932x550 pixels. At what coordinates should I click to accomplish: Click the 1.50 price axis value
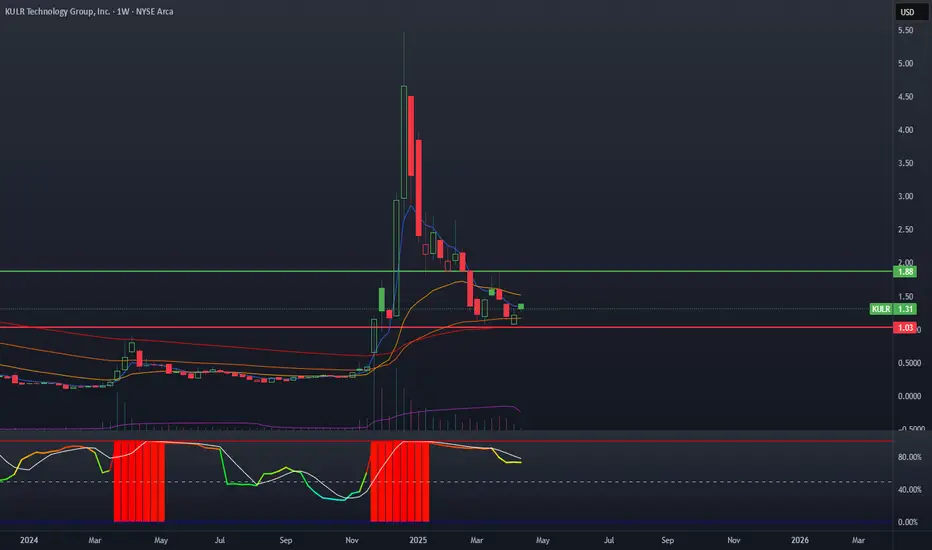tap(905, 297)
